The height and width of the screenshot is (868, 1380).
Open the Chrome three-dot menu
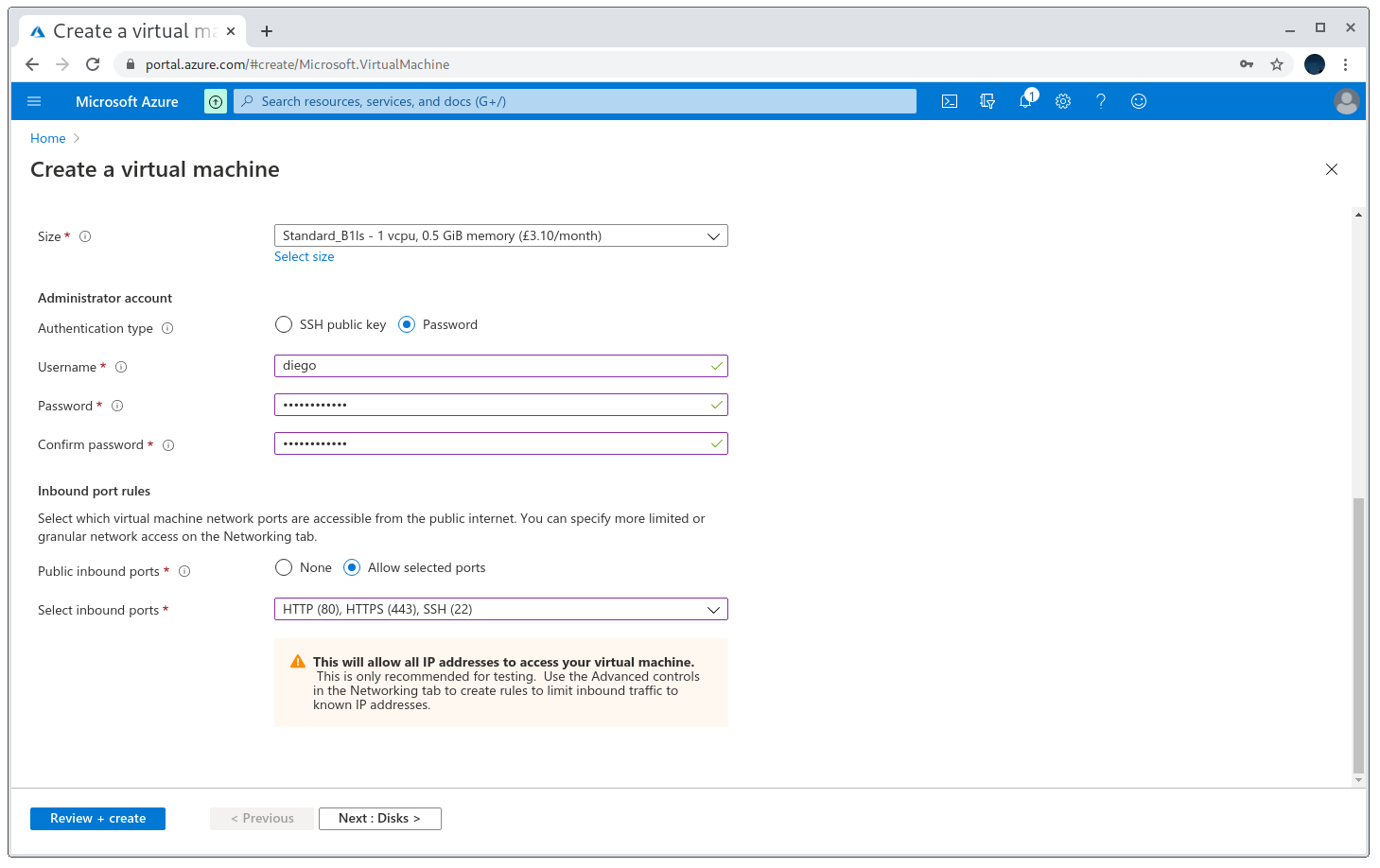[1345, 64]
